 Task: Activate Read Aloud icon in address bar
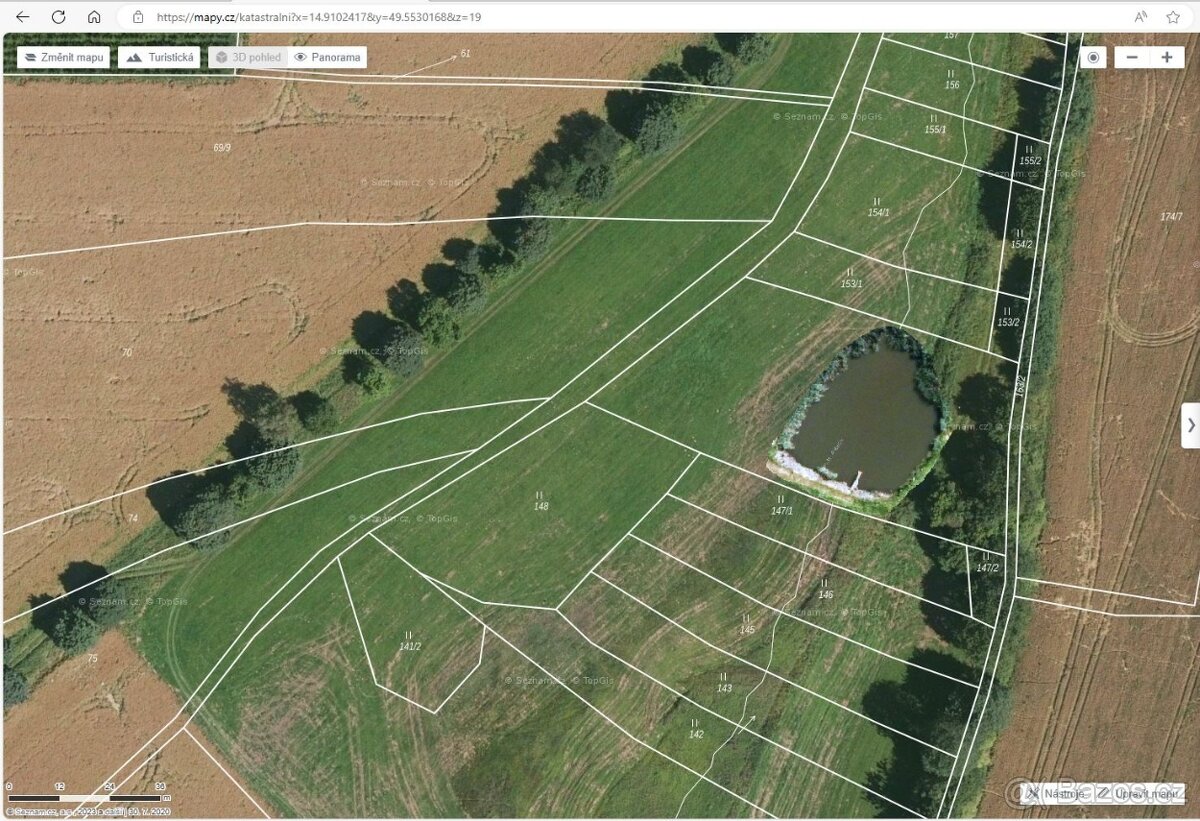(1141, 17)
